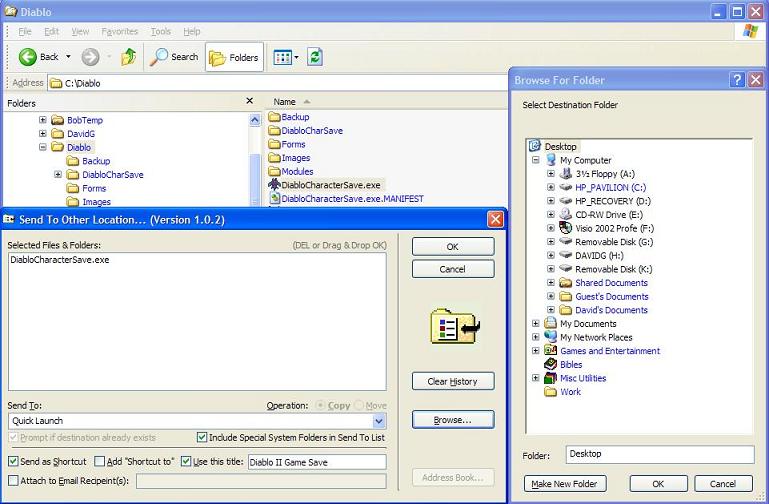Click the Browse For Folder help icon
This screenshot has width=769, height=504.
point(736,80)
